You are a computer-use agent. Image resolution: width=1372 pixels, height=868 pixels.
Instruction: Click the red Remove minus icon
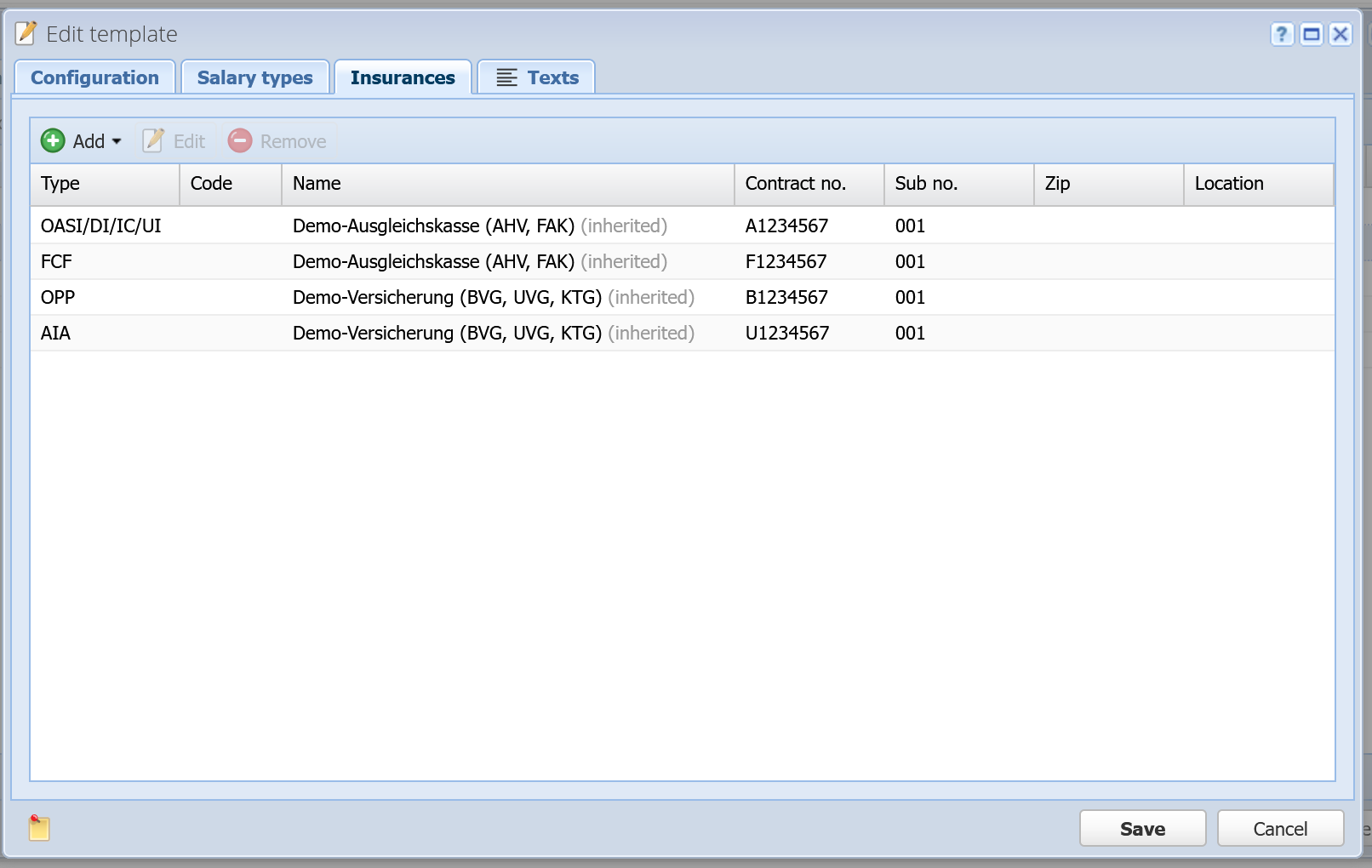coord(240,140)
